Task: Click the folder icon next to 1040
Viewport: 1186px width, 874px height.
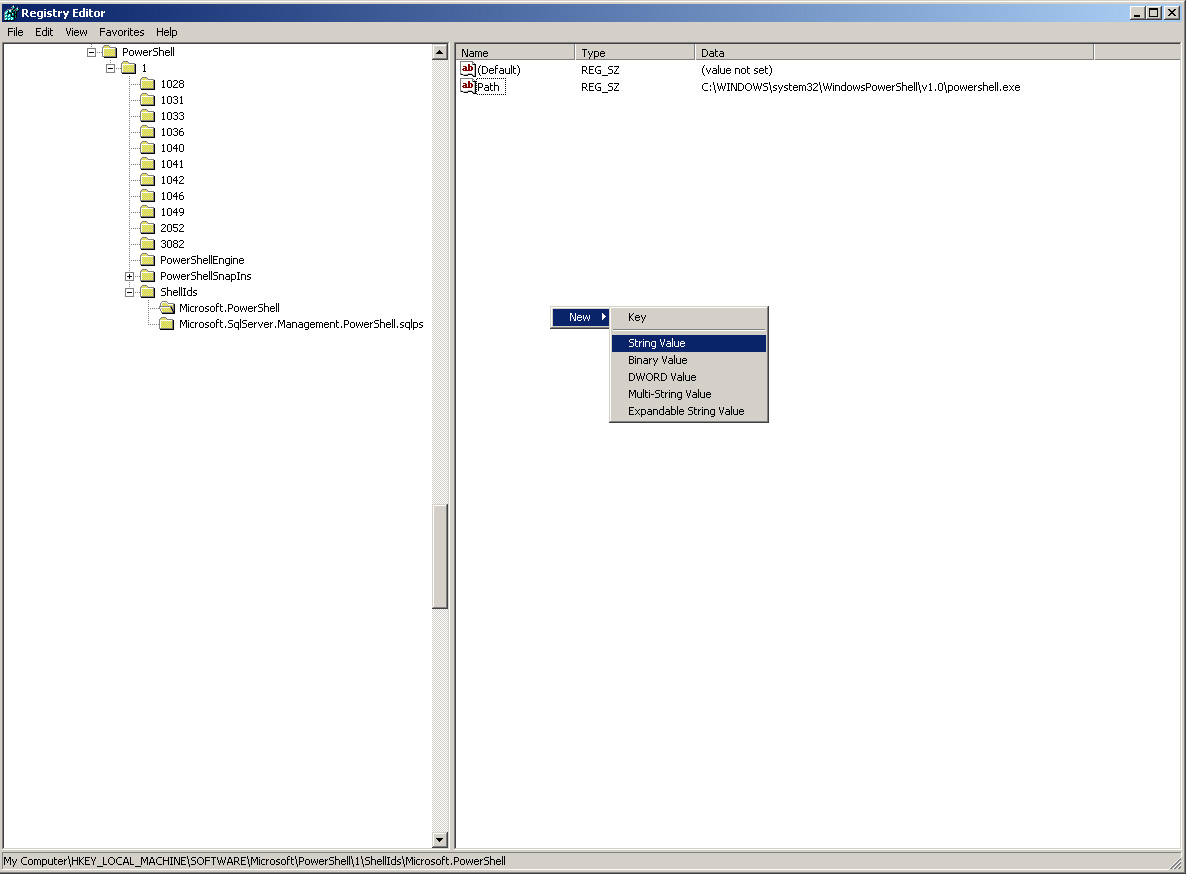Action: pos(147,148)
